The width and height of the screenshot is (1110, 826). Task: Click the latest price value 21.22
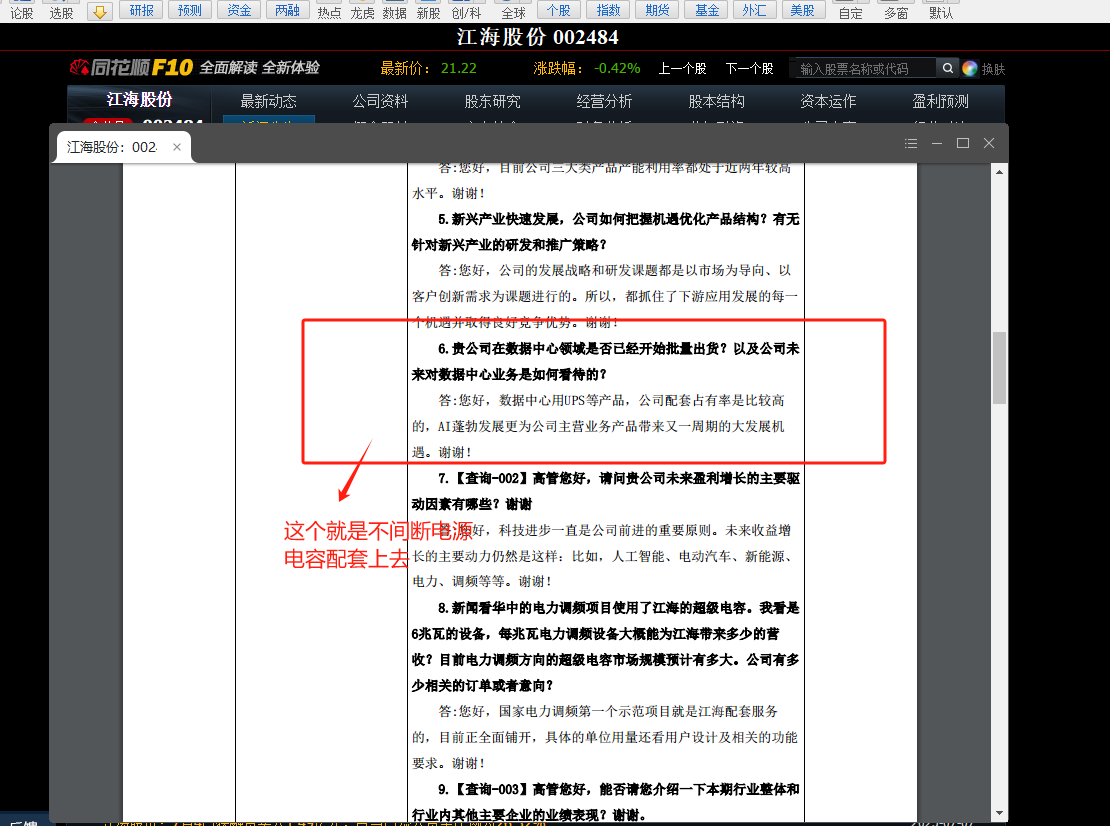tap(459, 69)
